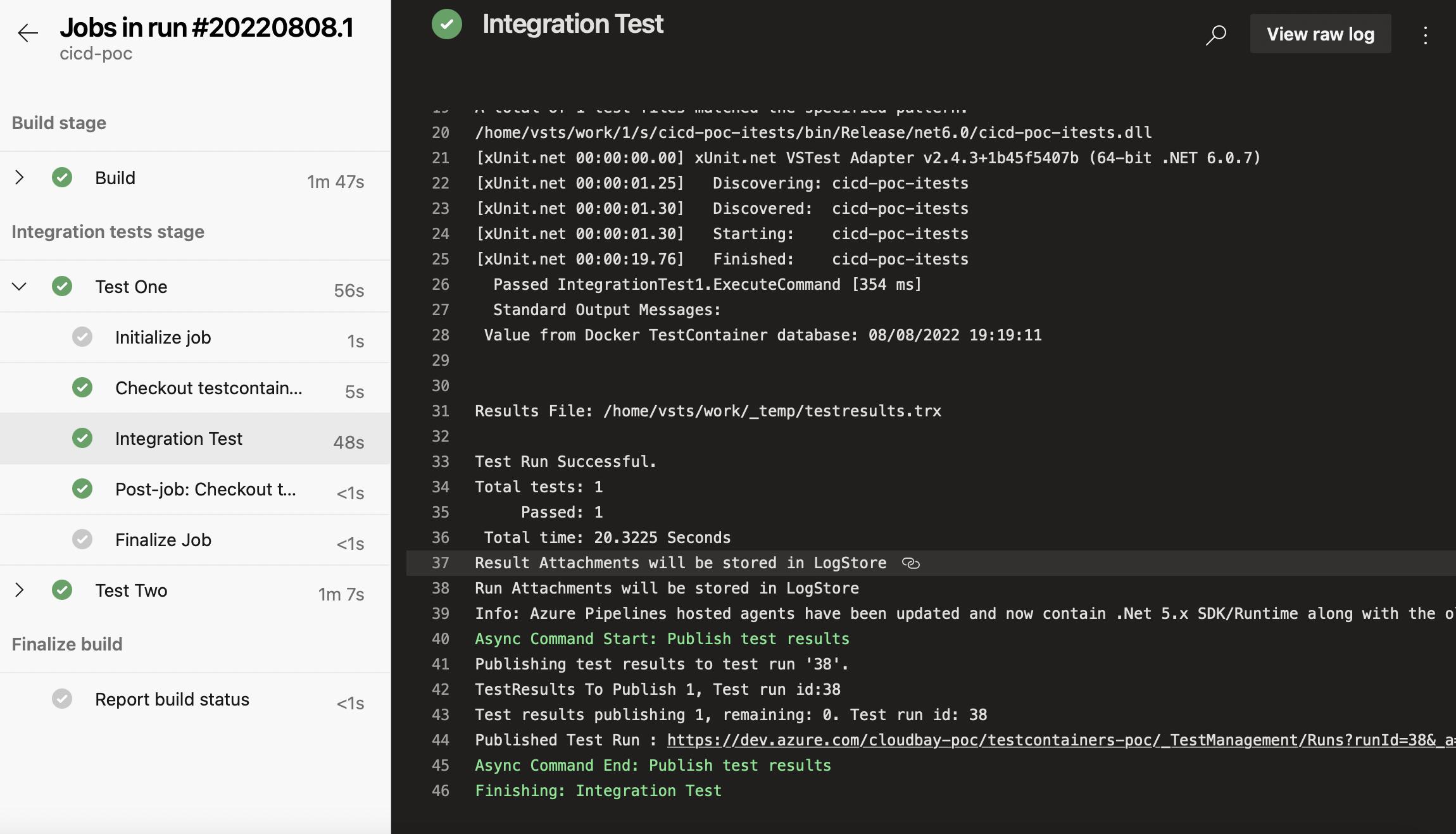1456x834 pixels.
Task: Open the more options menu for Integration Test
Action: point(1426,35)
